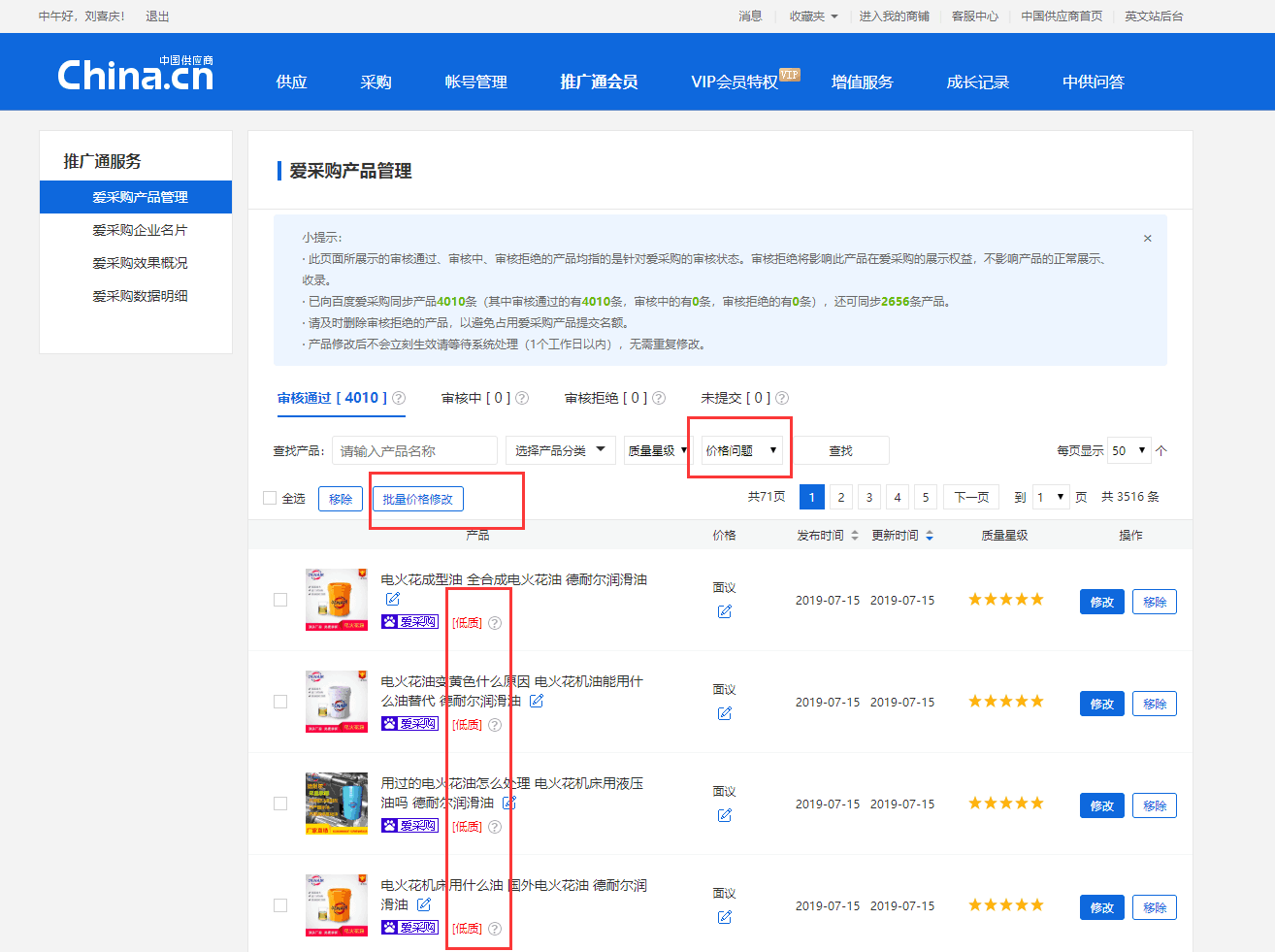This screenshot has height=952, width=1275.
Task: Click the edit price icon in fourth product row
Action: coord(724,917)
